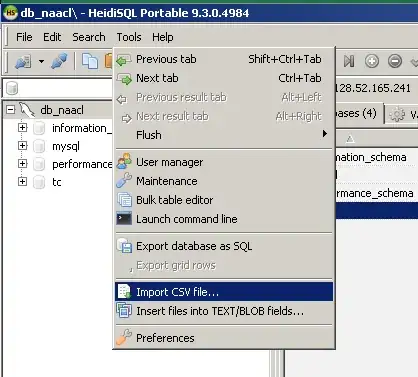This screenshot has width=418, height=377.
Task: Expand the performance_schema database node
Action: (x=22, y=163)
